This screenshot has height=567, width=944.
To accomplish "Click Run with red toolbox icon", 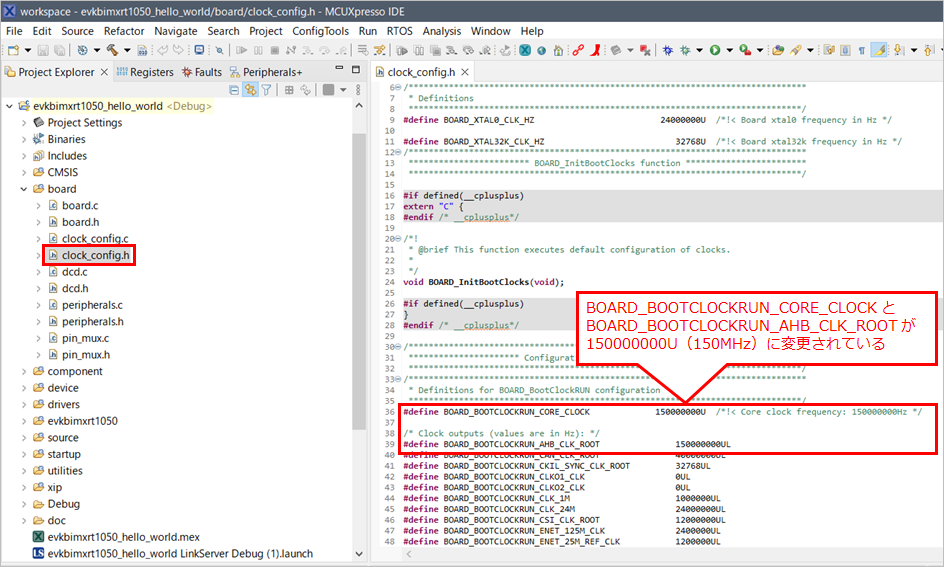I will (745, 51).
